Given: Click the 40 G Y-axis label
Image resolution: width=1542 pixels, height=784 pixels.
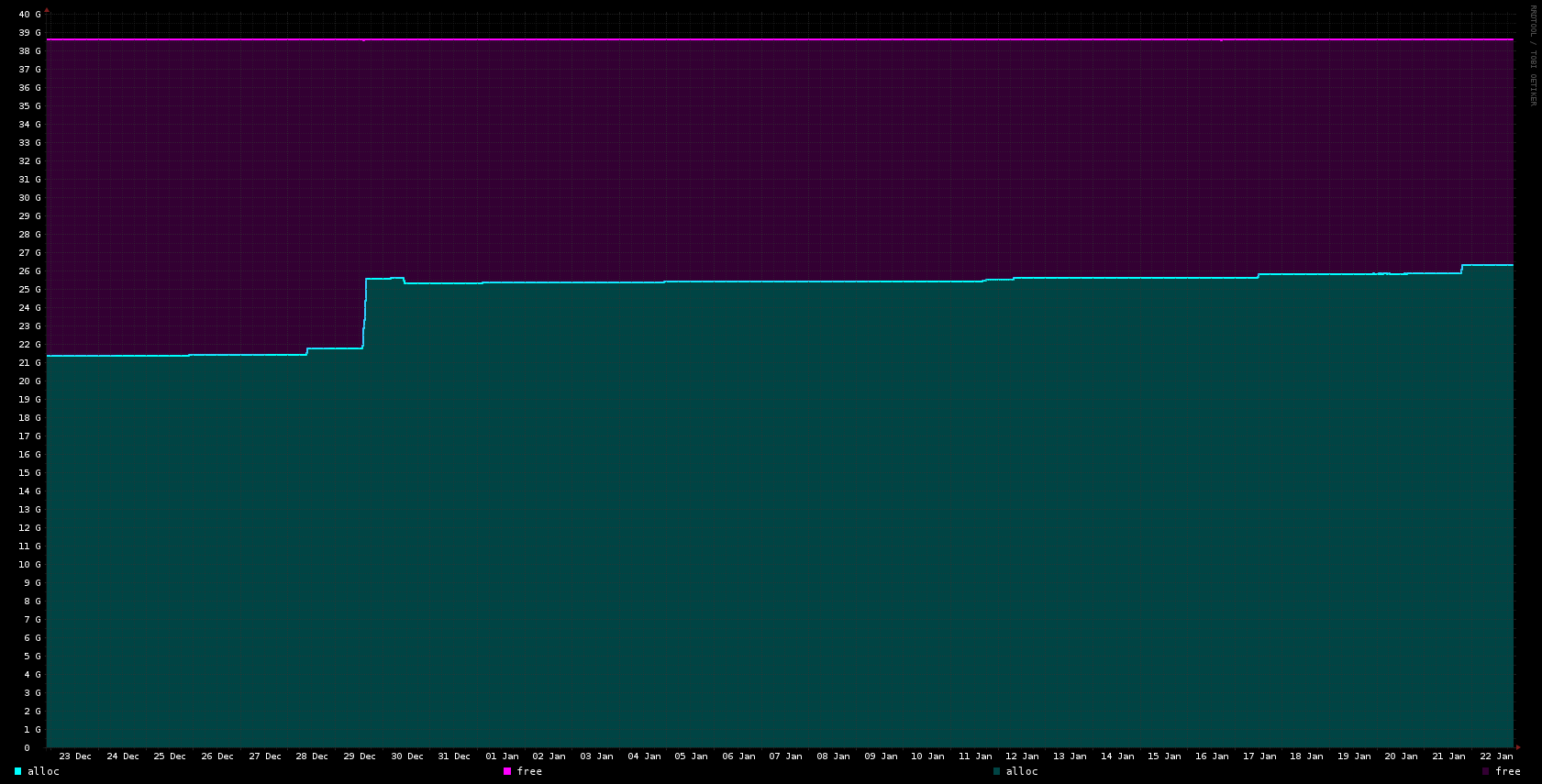Looking at the screenshot, I should click(x=30, y=15).
